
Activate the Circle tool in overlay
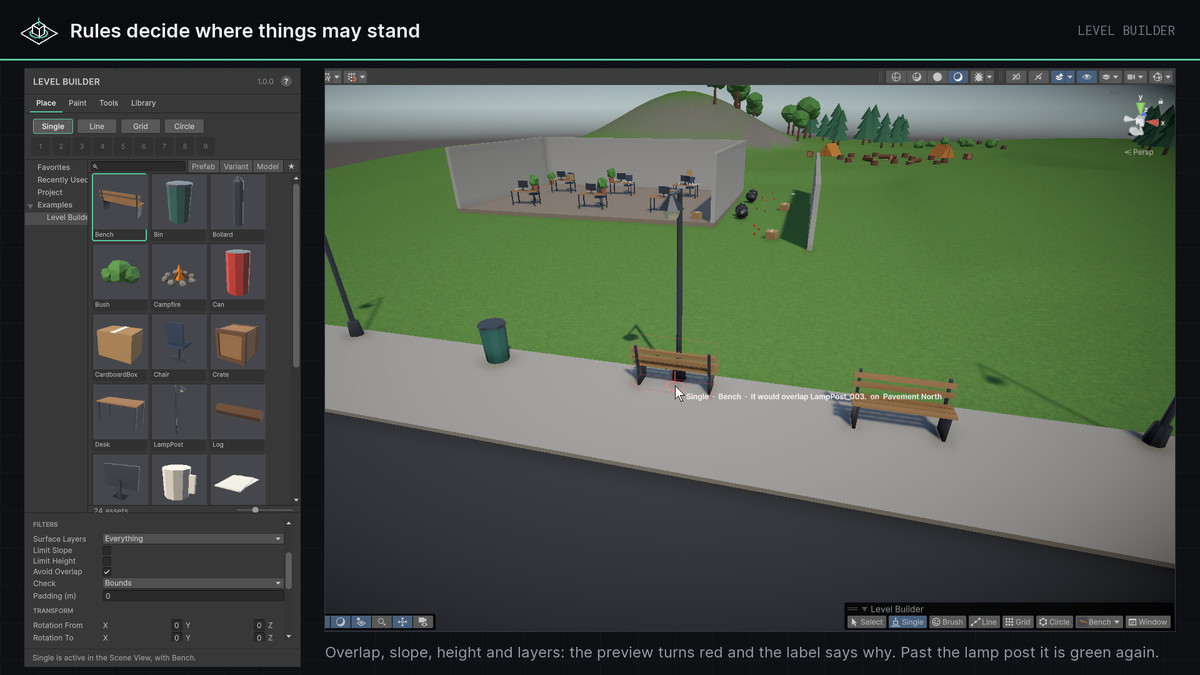click(x=1054, y=622)
